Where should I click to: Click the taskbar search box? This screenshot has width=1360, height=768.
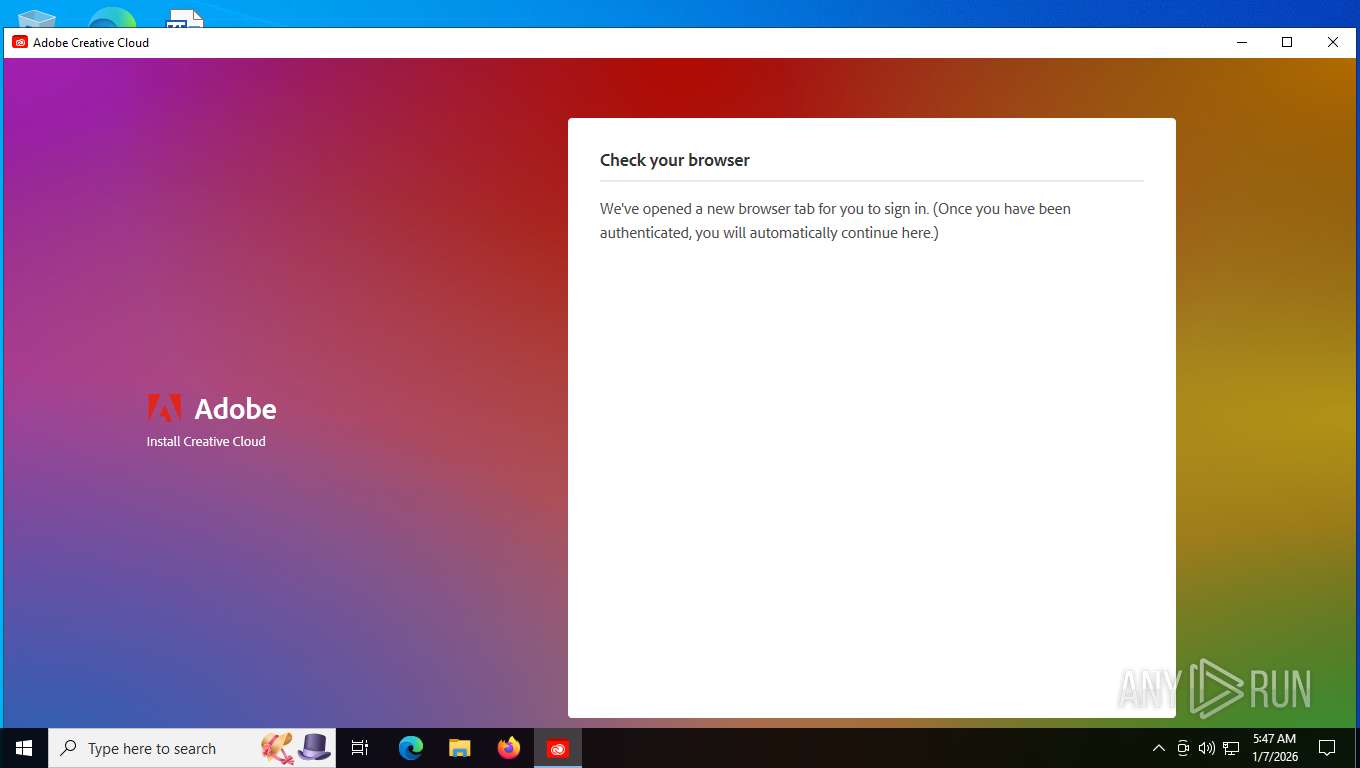[192, 748]
